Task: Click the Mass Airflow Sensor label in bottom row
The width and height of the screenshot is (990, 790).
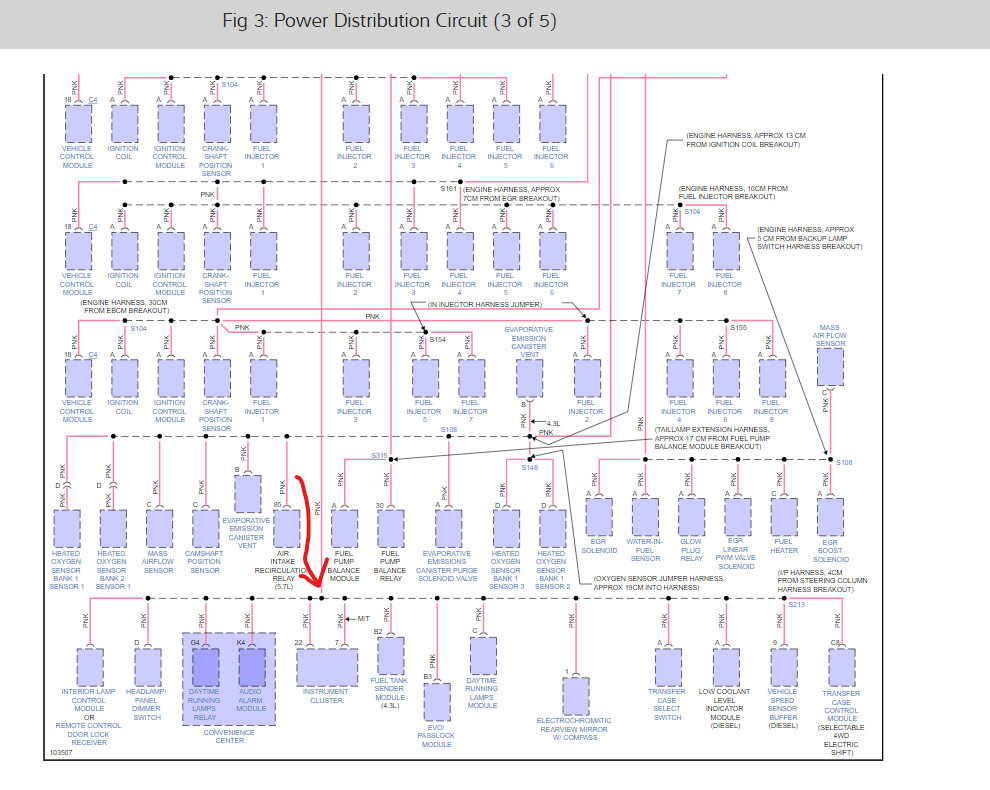Action: [158, 562]
